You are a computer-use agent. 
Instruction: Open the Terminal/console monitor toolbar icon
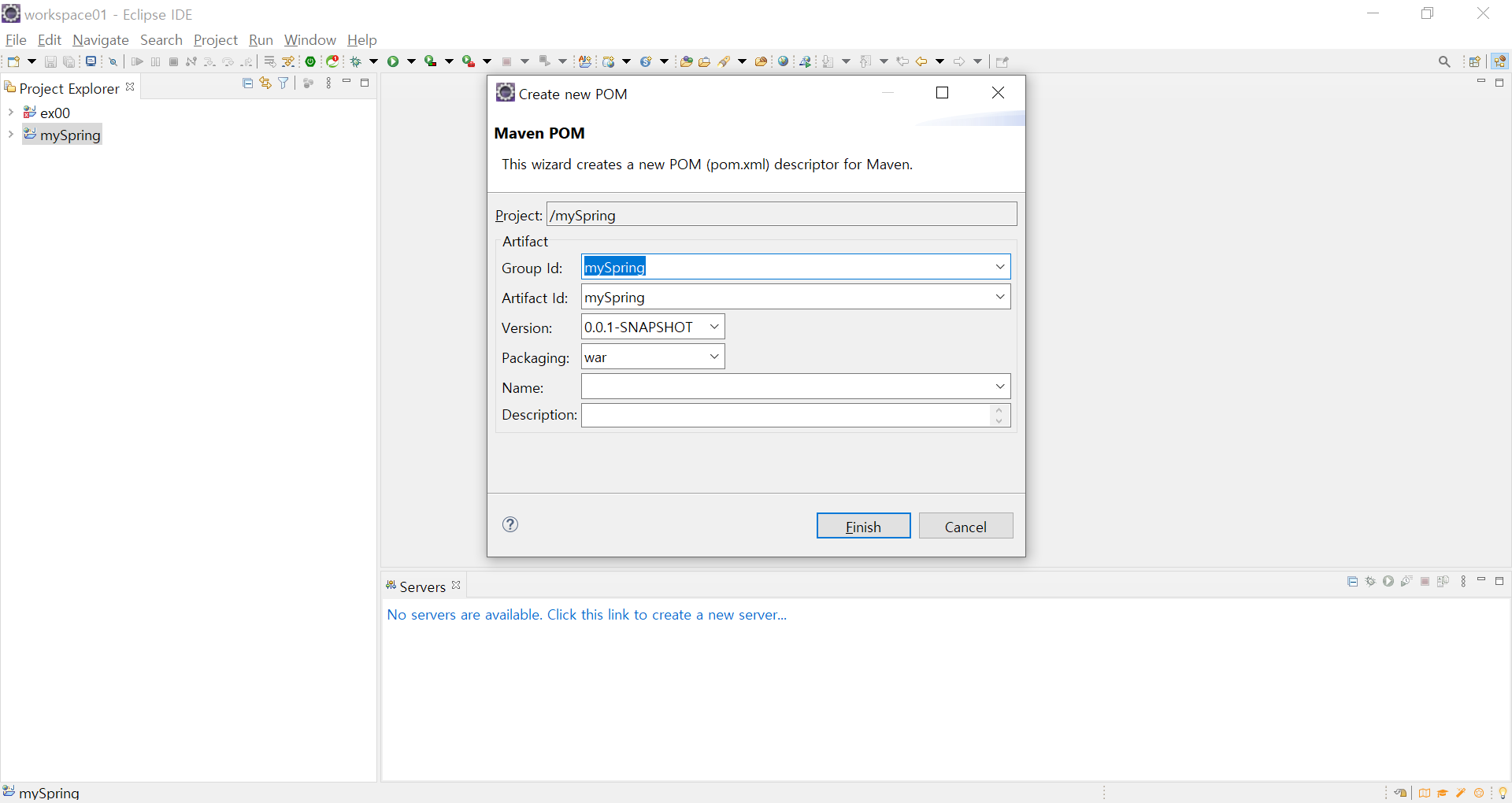pos(91,61)
